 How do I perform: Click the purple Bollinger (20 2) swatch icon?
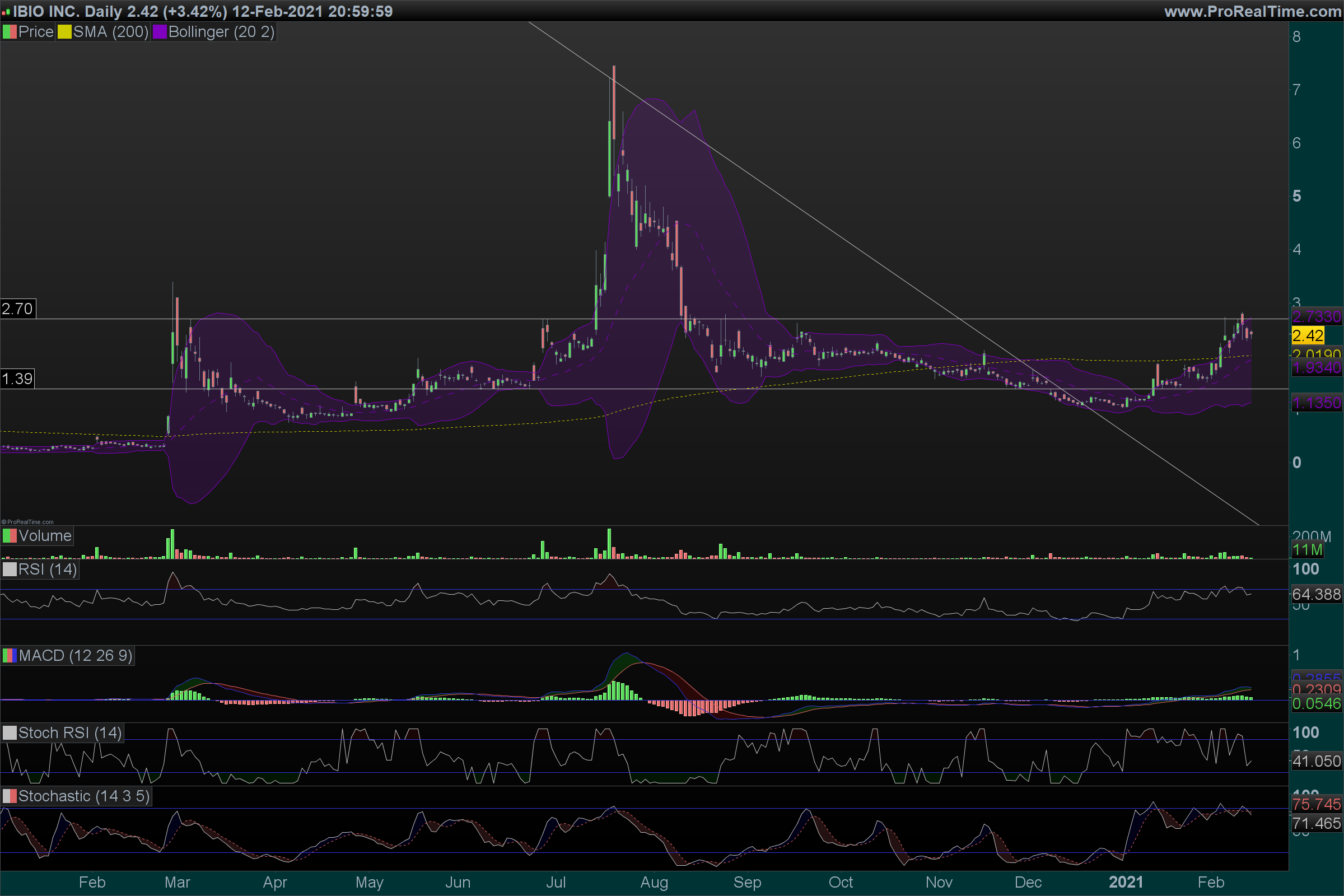160,32
